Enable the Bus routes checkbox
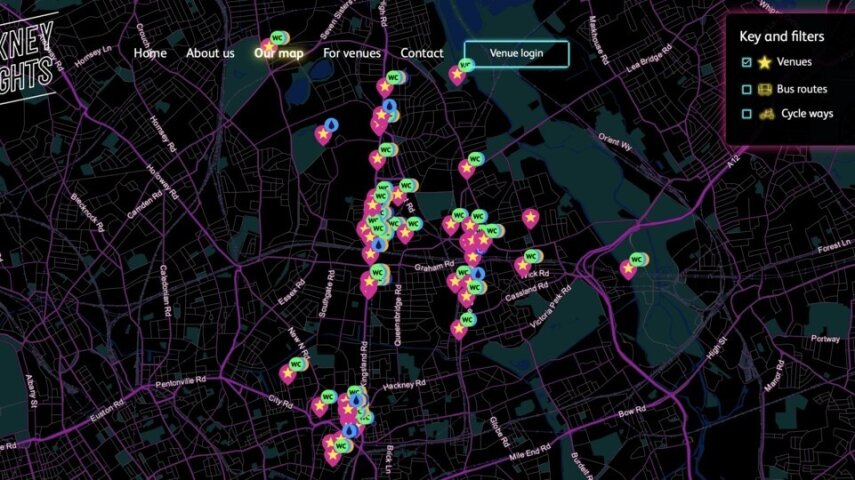855x480 pixels. (746, 89)
